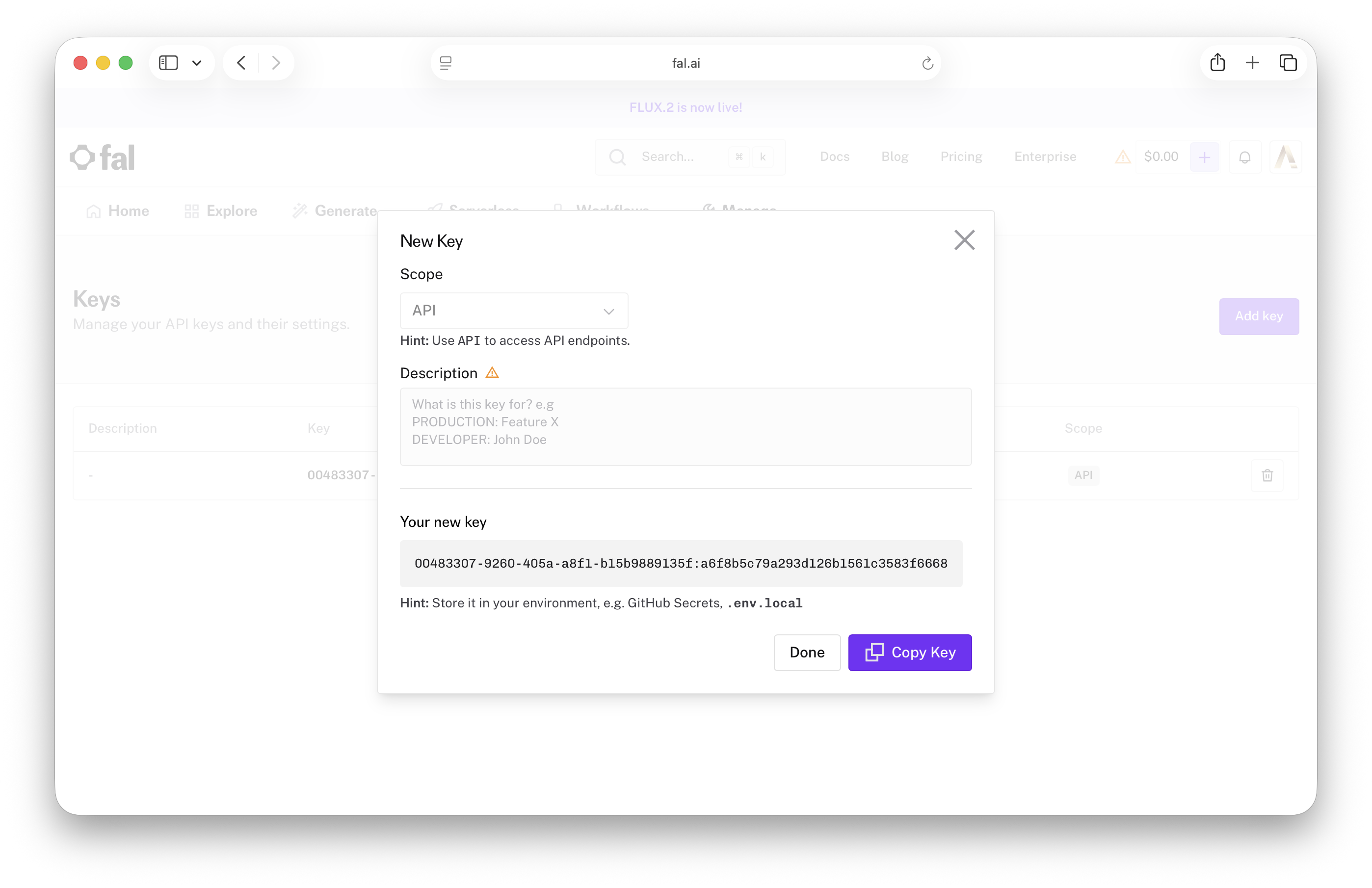This screenshot has height=888, width=1372.
Task: Click the key ID starting 00483307 in table
Action: click(x=341, y=475)
